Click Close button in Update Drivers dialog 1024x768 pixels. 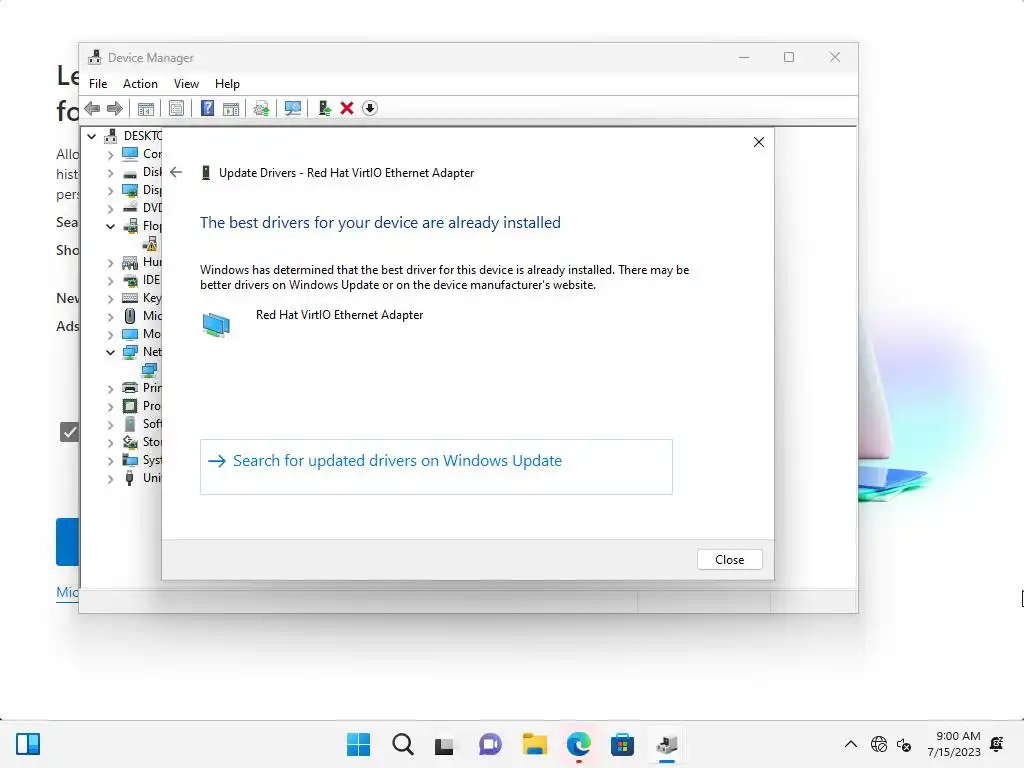(x=729, y=560)
